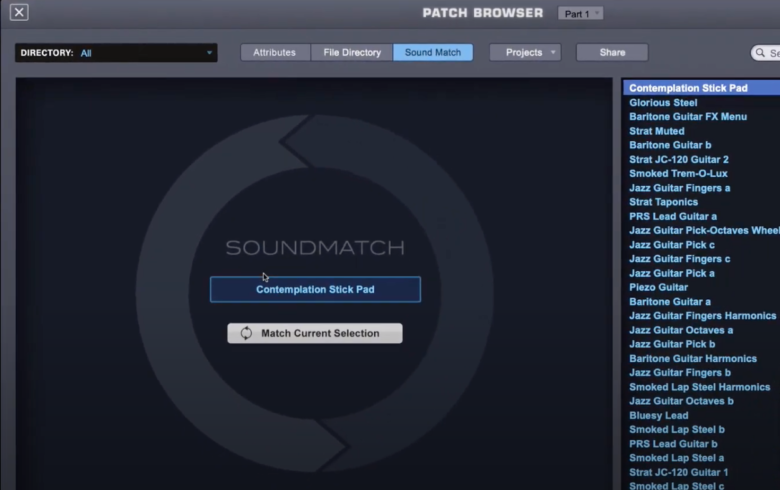
Task: Click the Share button
Action: pyautogui.click(x=612, y=52)
